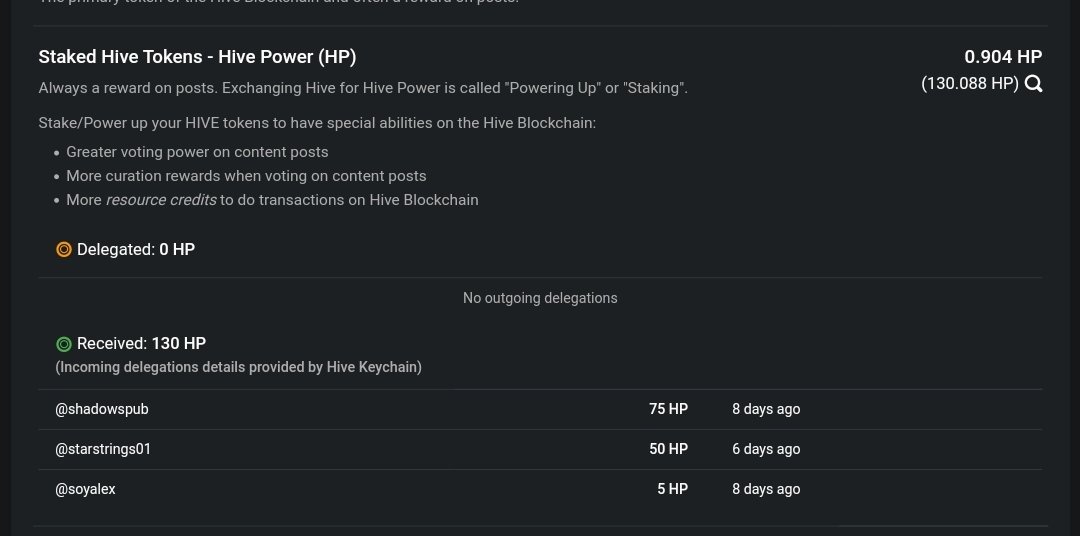Click the 6 days ago timestamp
The image size is (1080, 536).
click(x=766, y=449)
